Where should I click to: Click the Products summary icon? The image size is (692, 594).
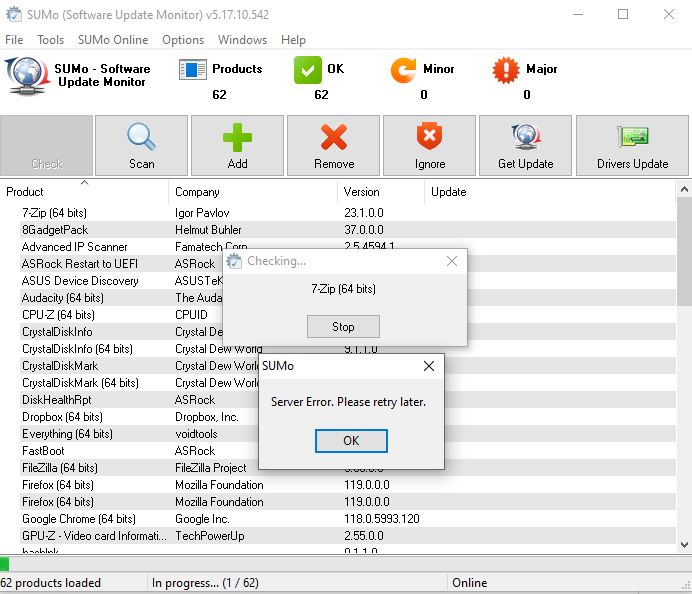tap(193, 70)
